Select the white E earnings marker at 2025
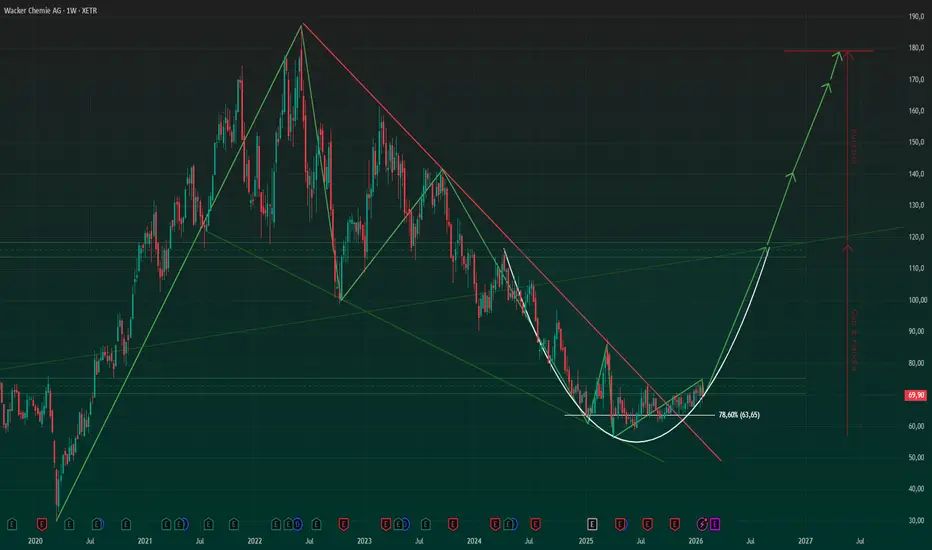The image size is (932, 550). point(592,524)
